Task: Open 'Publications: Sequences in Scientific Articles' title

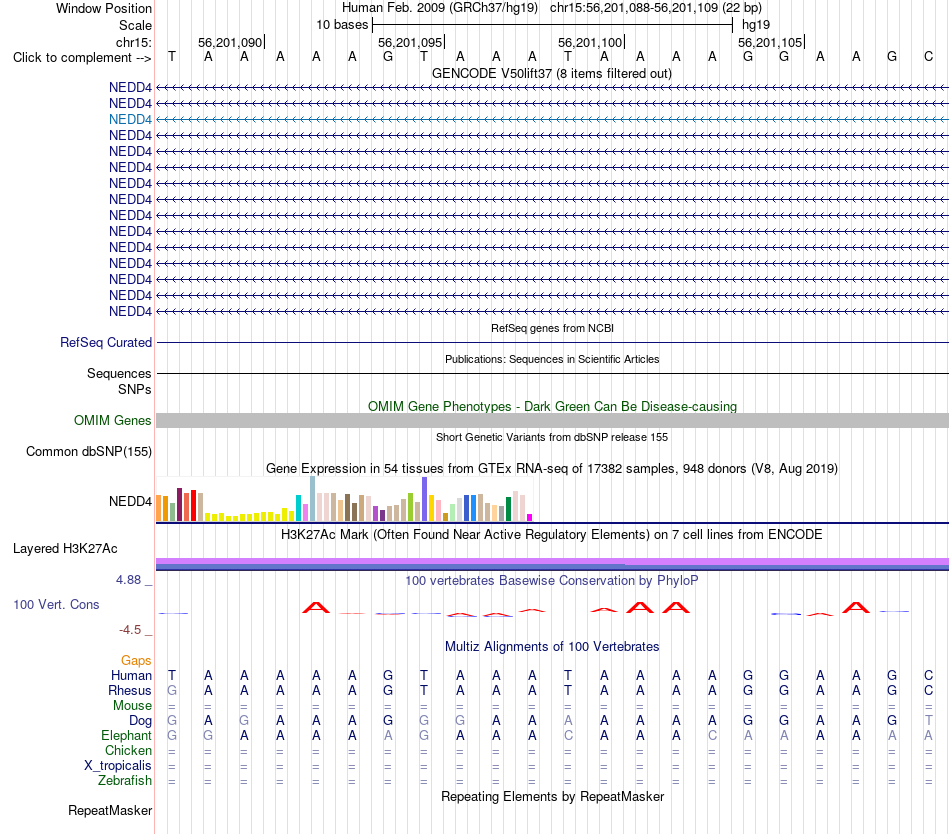Action: 552,359
